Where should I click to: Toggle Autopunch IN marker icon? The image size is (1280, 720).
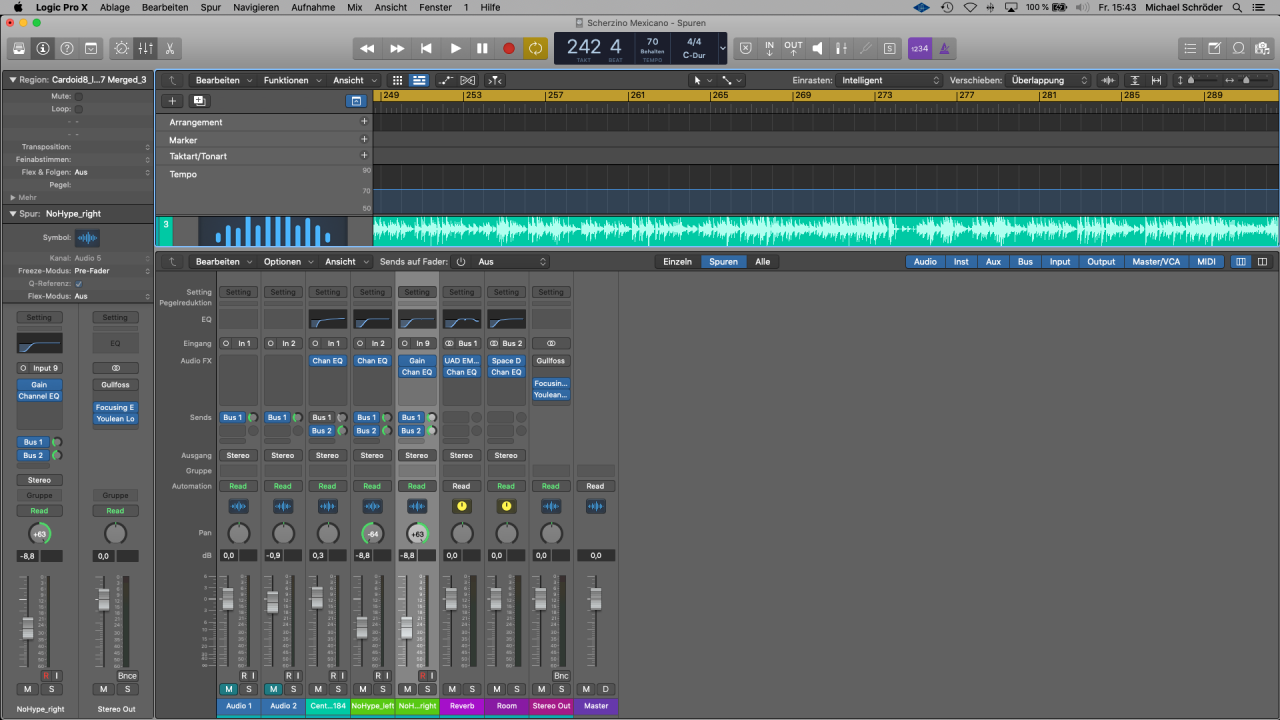click(769, 48)
